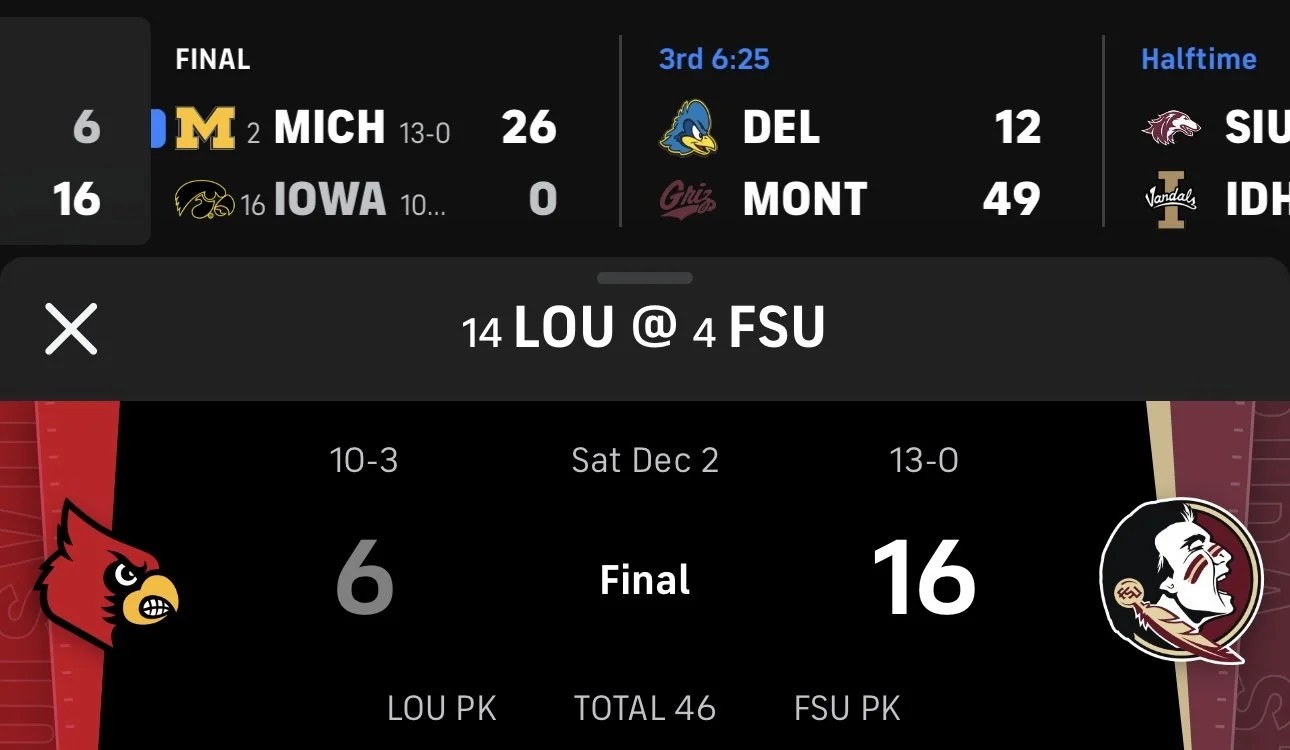
Task: Tap the SIU Salukis logo
Action: click(1171, 128)
